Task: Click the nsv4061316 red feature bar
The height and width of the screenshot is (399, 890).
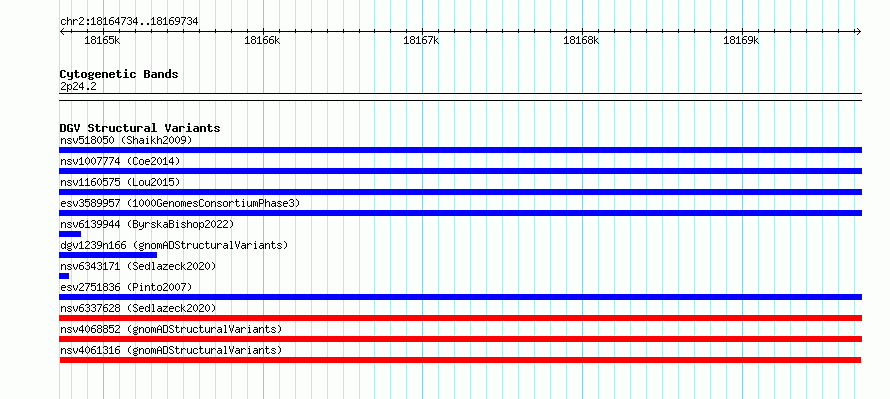Action: pos(460,360)
